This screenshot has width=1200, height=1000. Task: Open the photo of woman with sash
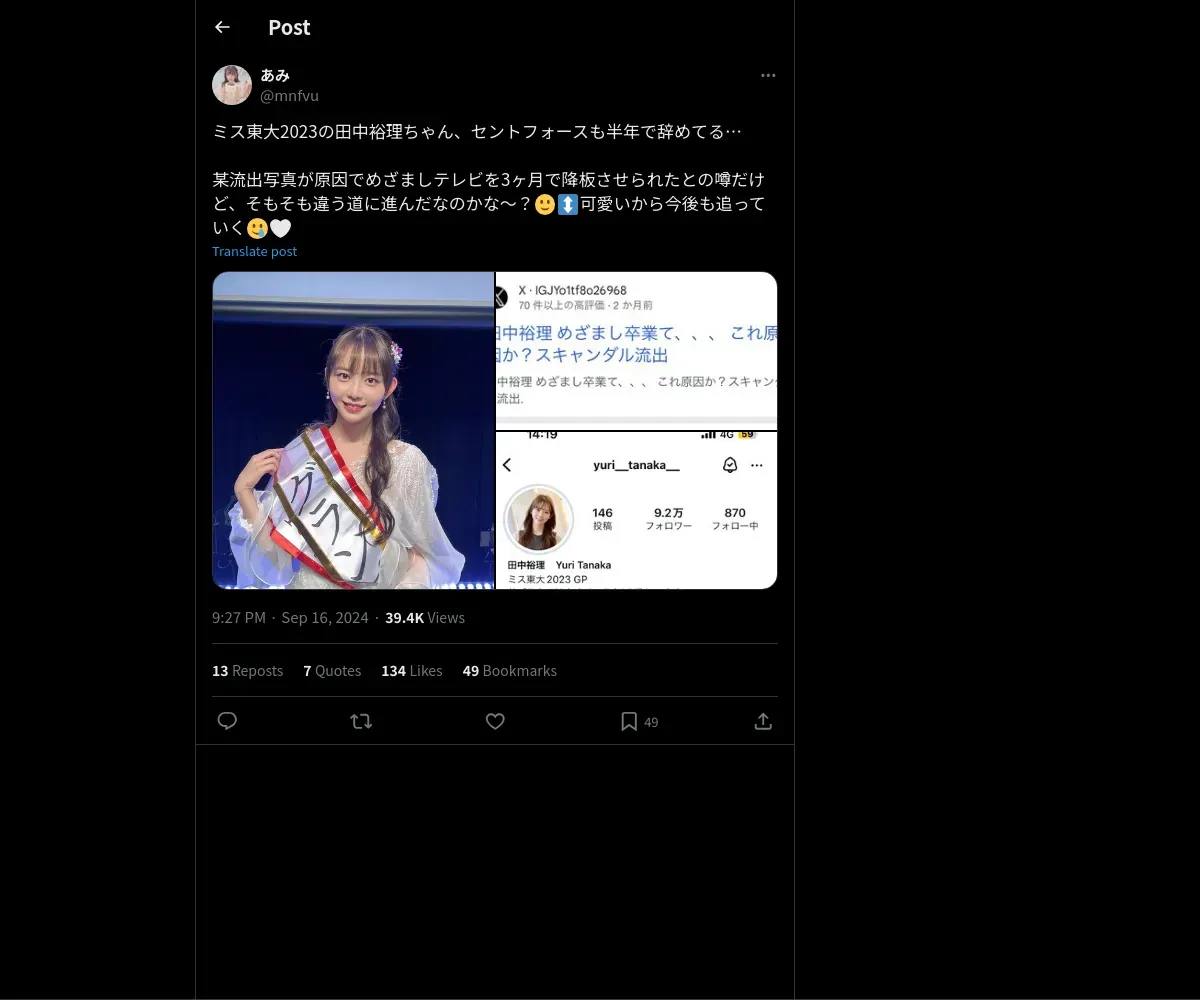click(x=353, y=430)
